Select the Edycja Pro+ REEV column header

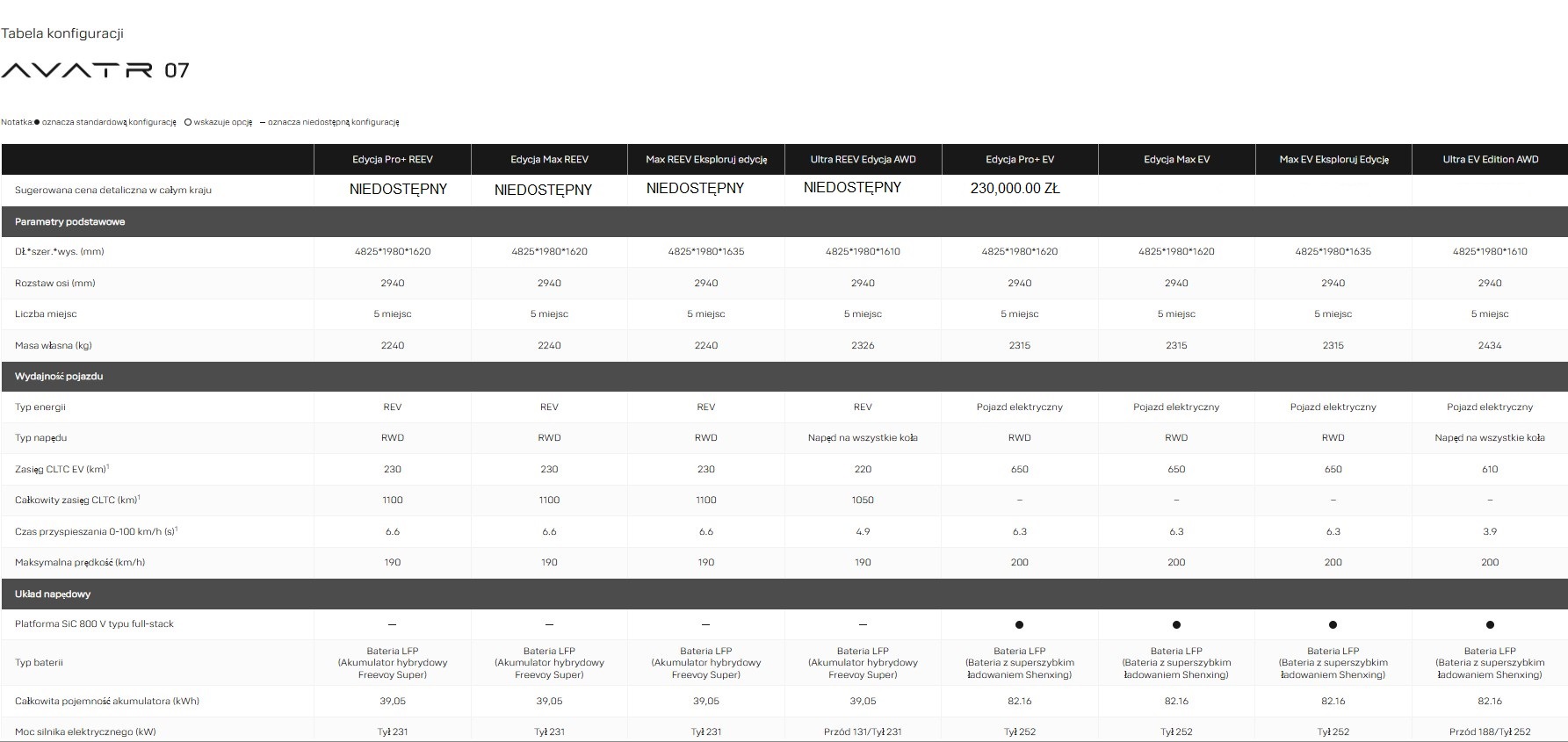[x=393, y=160]
